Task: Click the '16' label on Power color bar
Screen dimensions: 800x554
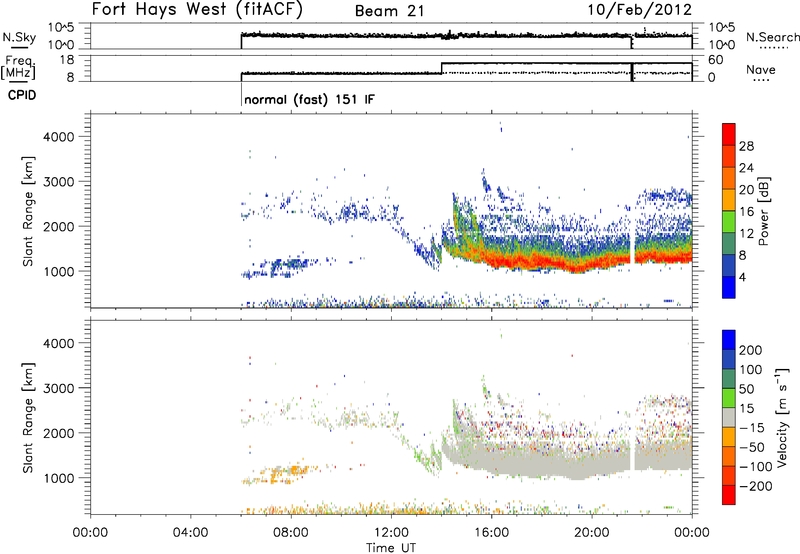Action: (746, 212)
